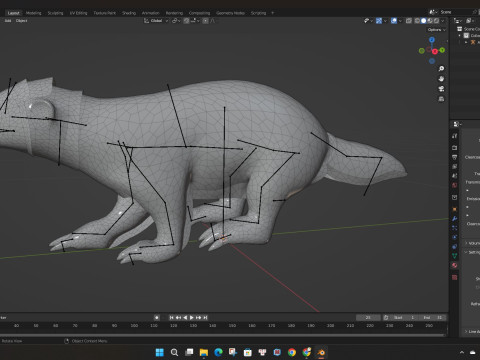This screenshot has width=480, height=360.
Task: Open the gizmos options dropdown arrow
Action: 385,21
